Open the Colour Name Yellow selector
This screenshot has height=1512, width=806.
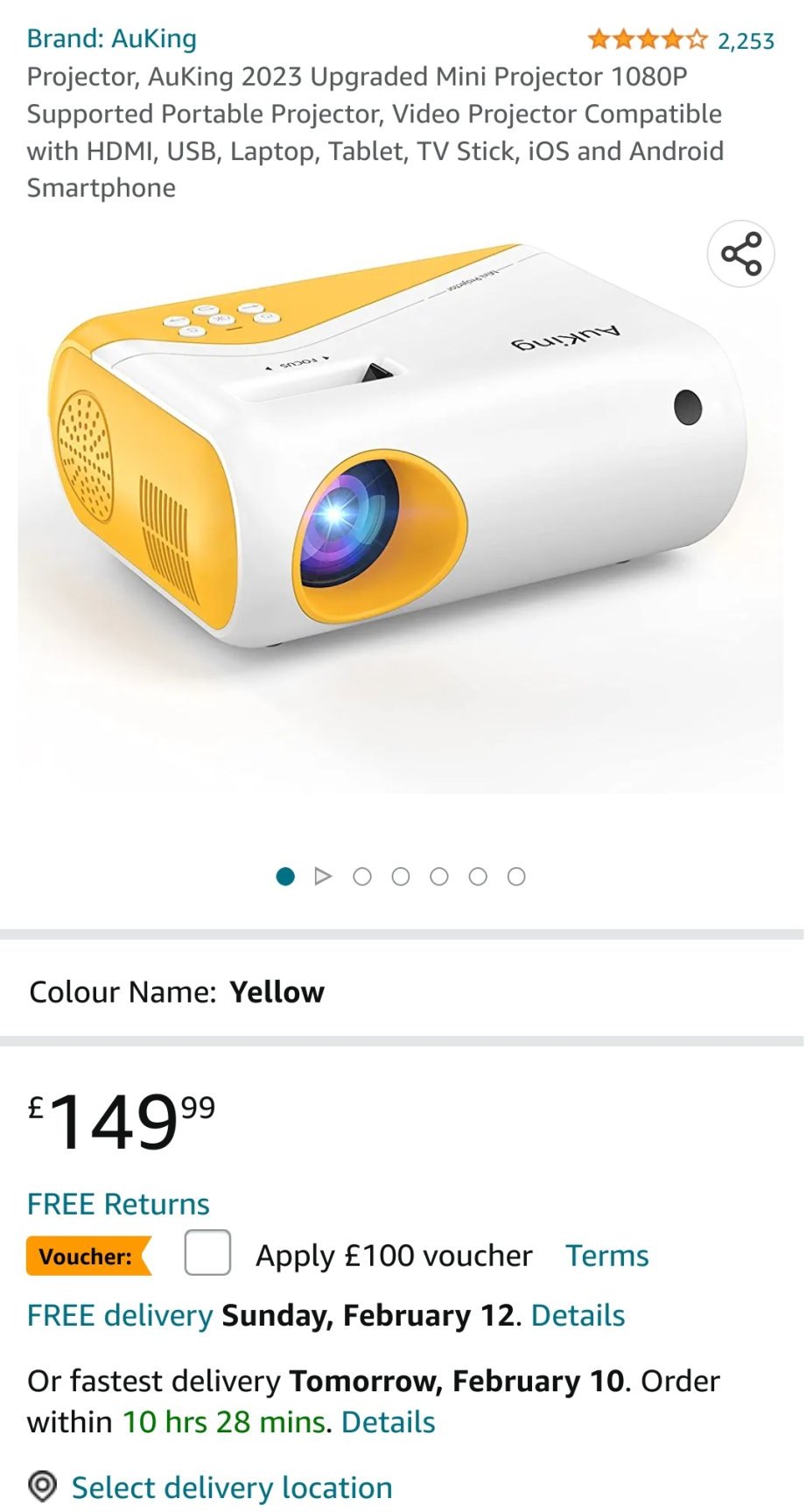pyautogui.click(x=403, y=991)
